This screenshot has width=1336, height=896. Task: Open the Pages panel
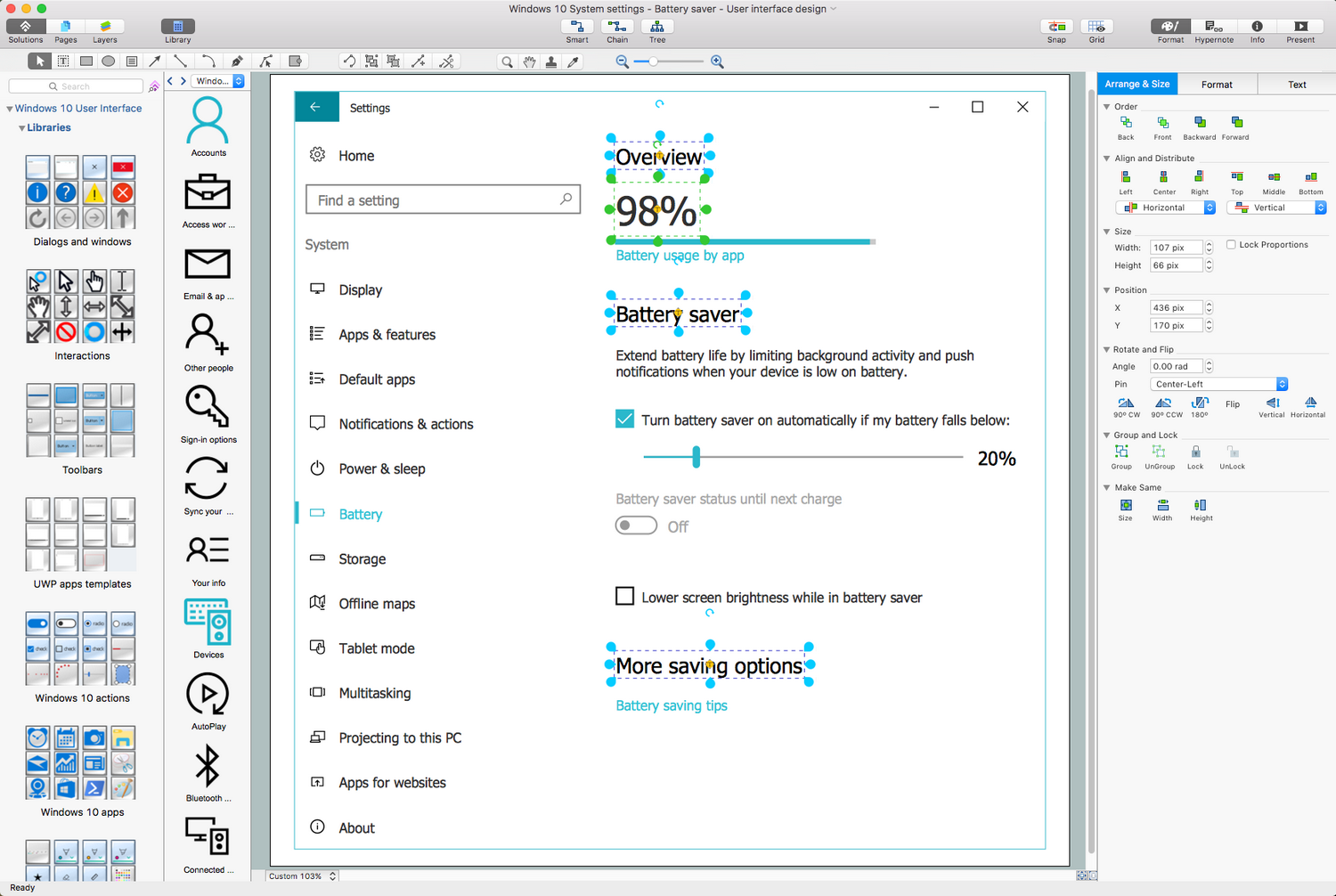[66, 31]
